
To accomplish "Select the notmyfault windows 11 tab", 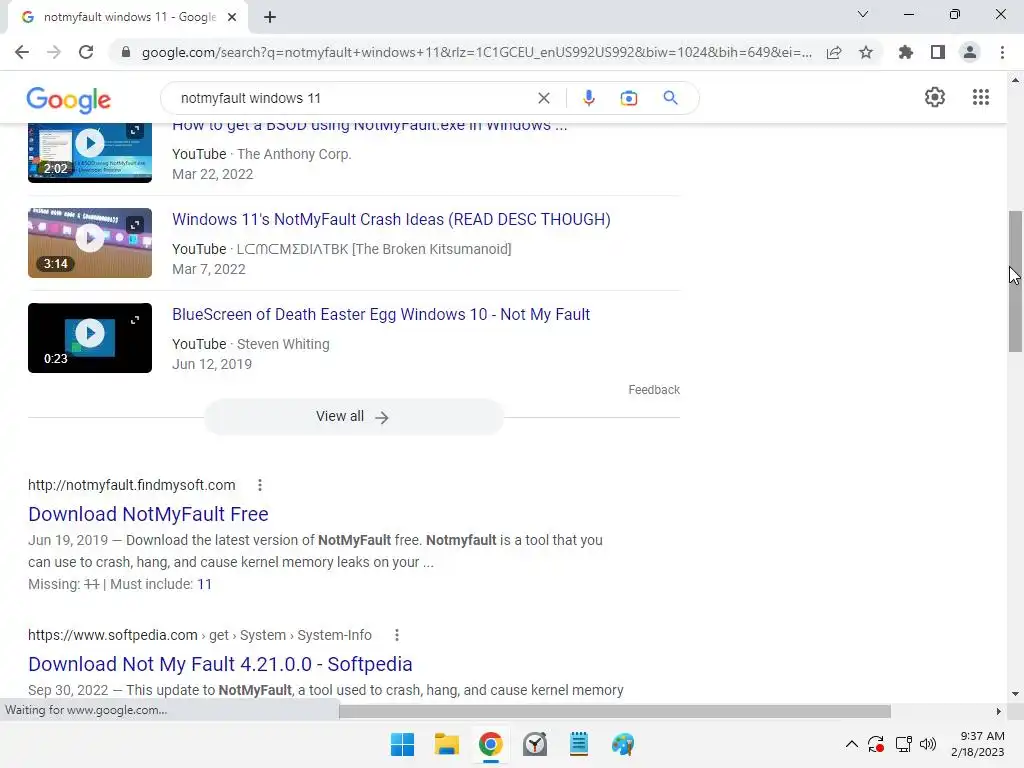I will (128, 17).
